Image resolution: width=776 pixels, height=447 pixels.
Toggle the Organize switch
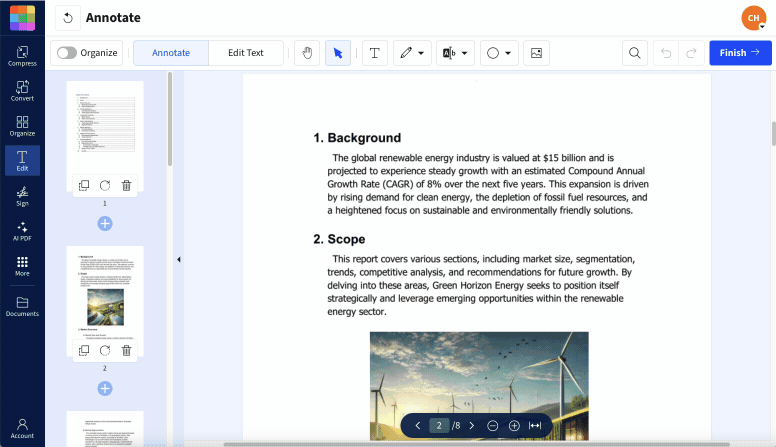click(x=67, y=53)
